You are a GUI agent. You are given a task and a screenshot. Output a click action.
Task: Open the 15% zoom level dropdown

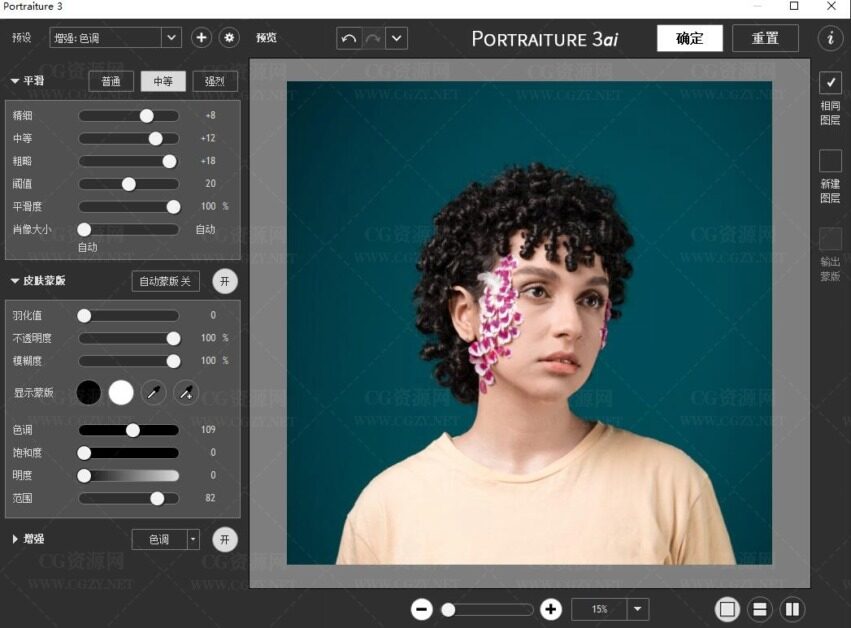tap(638, 609)
